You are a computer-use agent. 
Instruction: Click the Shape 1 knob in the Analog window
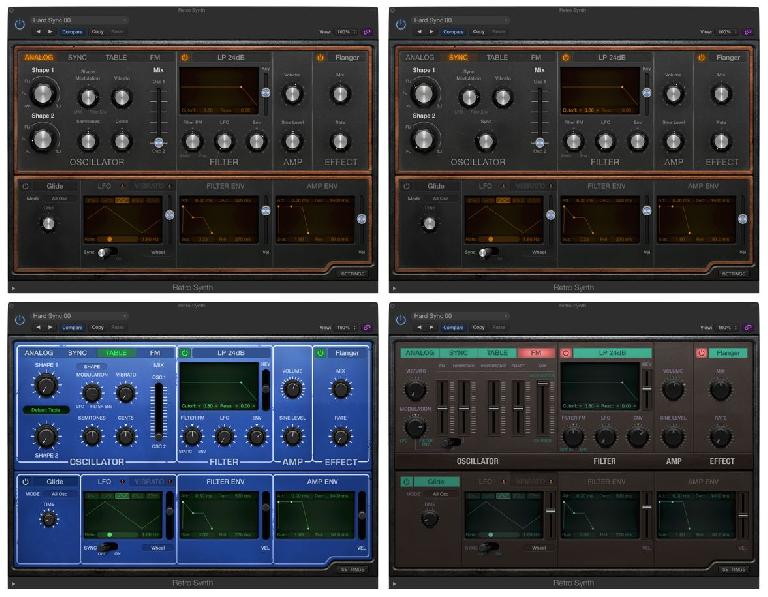[x=43, y=93]
